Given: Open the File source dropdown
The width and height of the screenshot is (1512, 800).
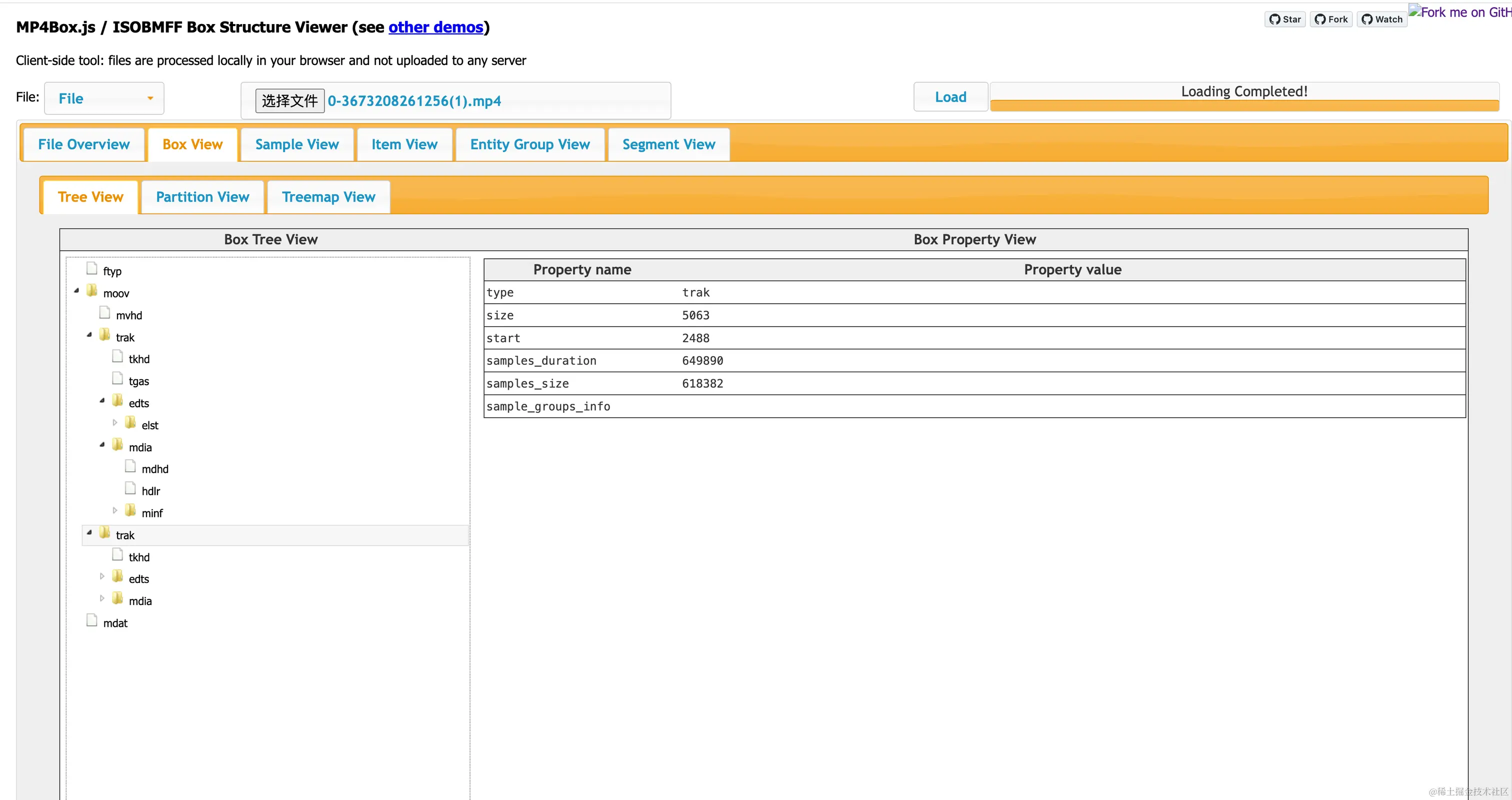Looking at the screenshot, I should [104, 99].
